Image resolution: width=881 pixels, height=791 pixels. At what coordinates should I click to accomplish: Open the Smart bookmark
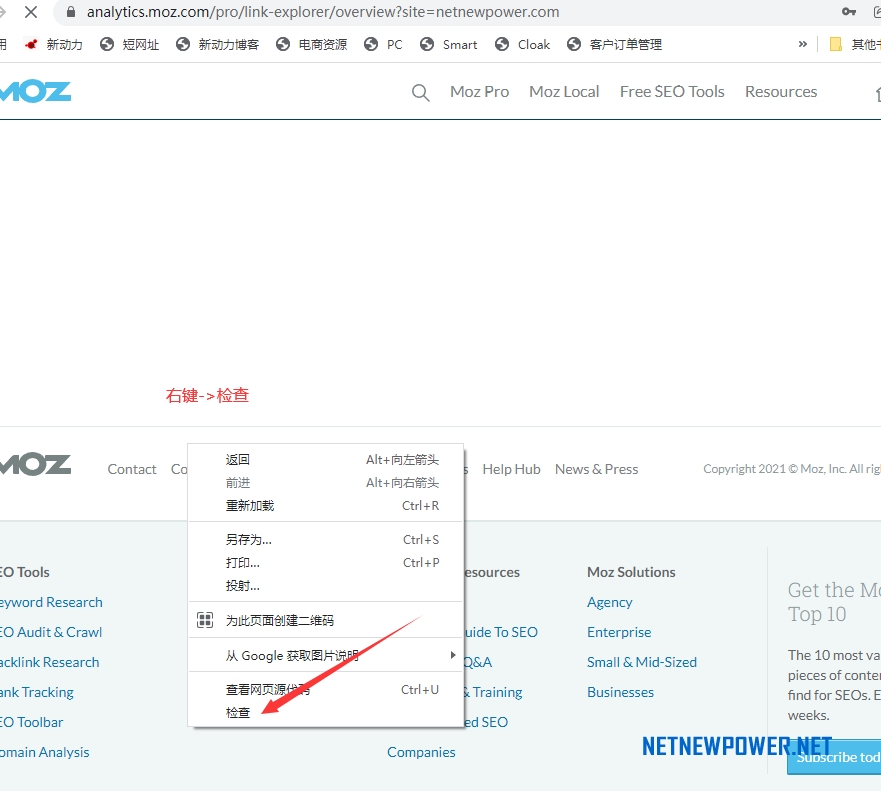click(449, 44)
